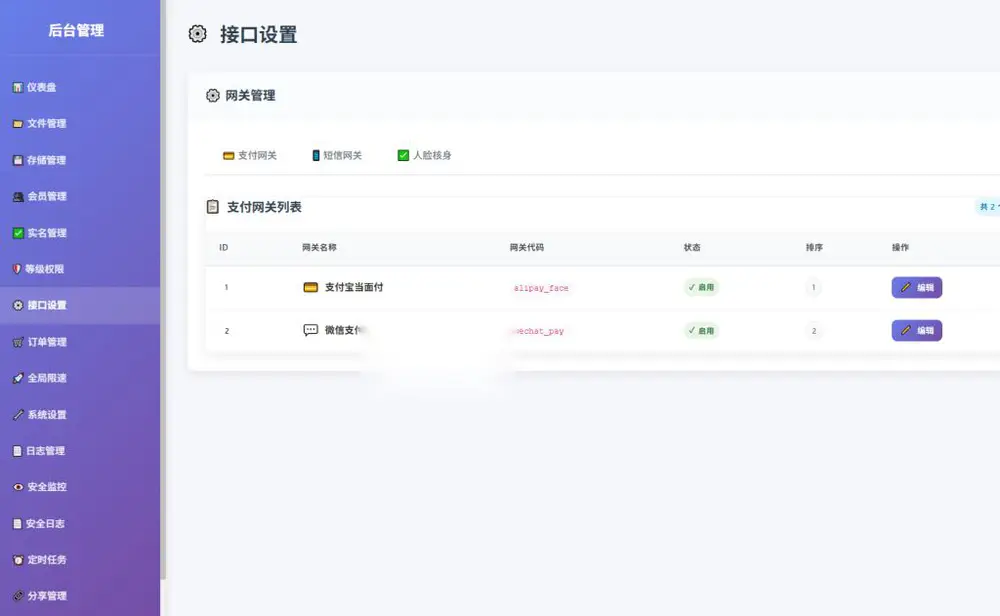Edit the wechat_pay gateway
Image resolution: width=1000 pixels, height=616 pixels.
pos(916,330)
